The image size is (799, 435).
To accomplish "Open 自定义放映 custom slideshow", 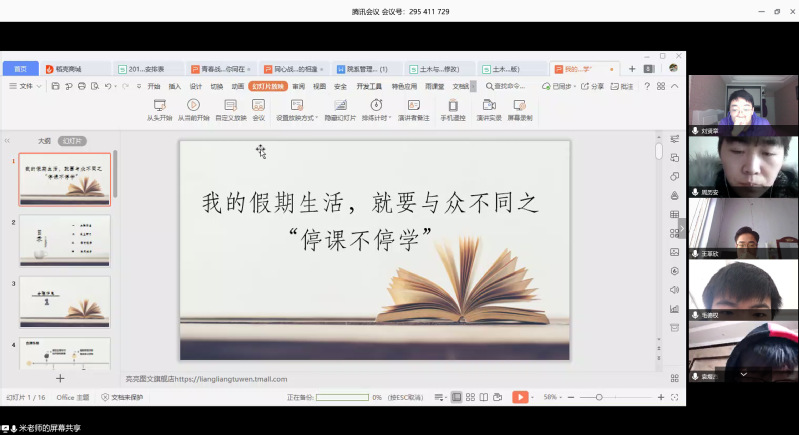I will coord(230,106).
